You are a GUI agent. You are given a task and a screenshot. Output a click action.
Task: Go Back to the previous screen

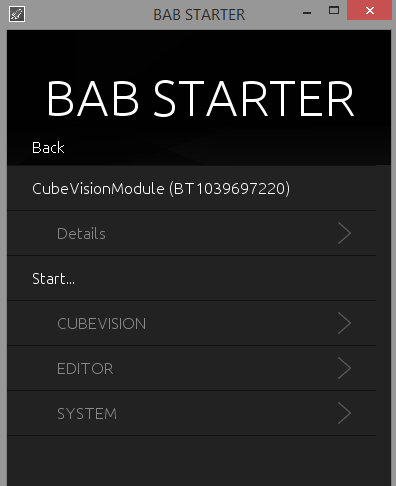pos(48,148)
